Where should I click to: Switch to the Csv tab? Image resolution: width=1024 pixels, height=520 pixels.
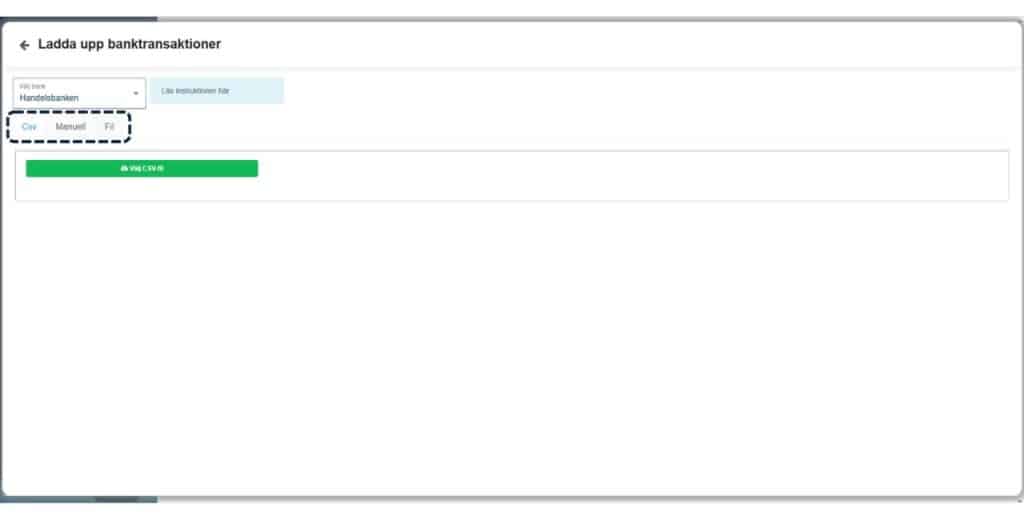[29, 127]
